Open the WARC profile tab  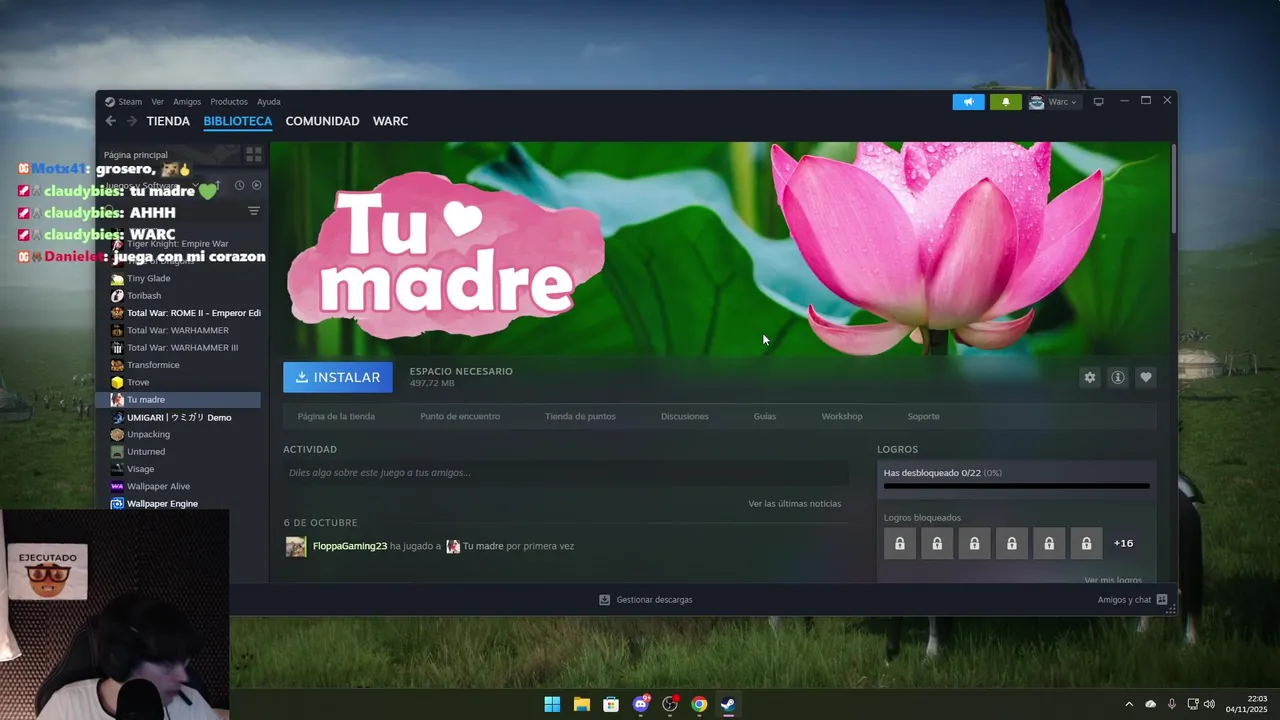tap(390, 121)
